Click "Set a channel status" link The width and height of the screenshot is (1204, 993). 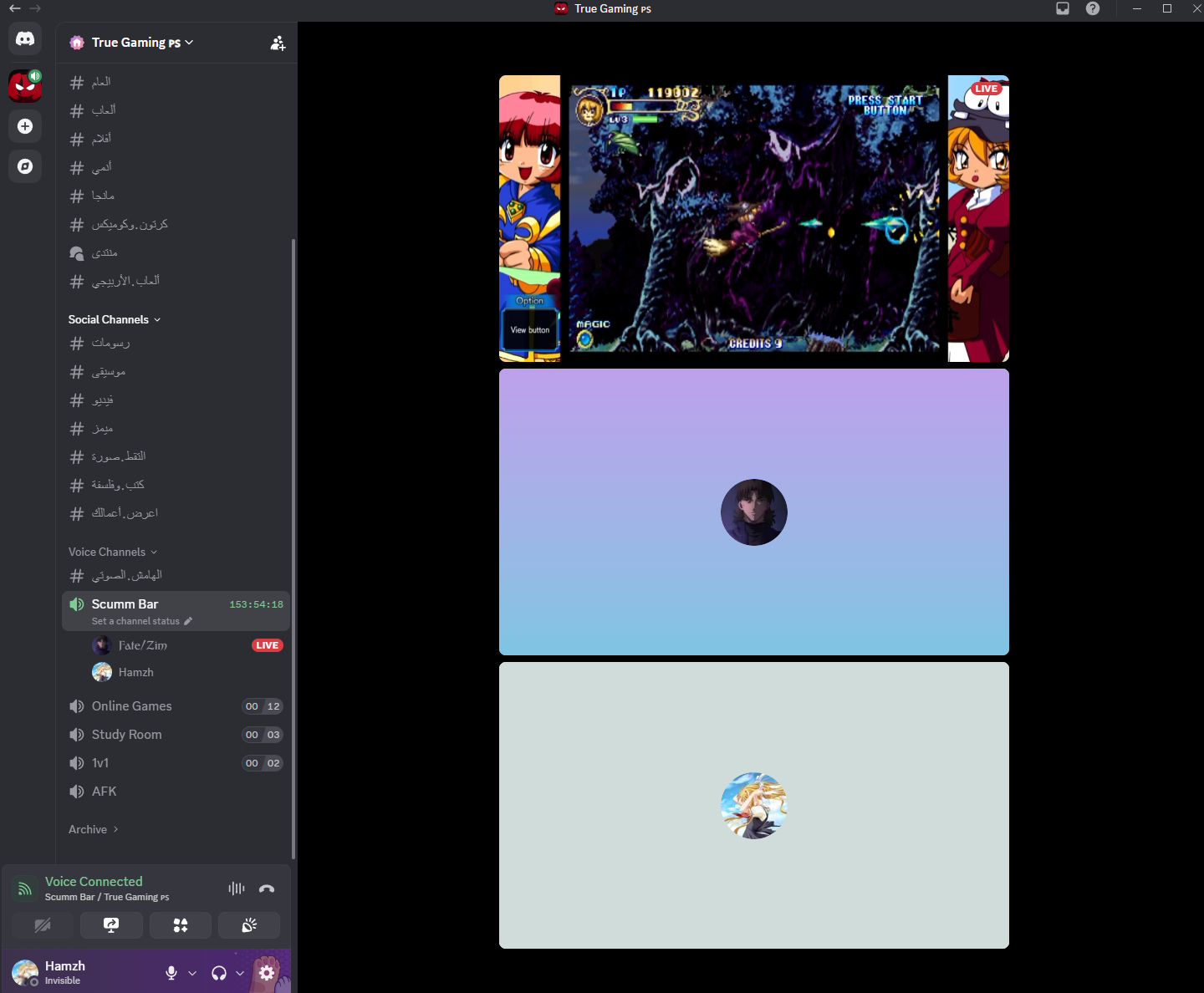coord(135,621)
